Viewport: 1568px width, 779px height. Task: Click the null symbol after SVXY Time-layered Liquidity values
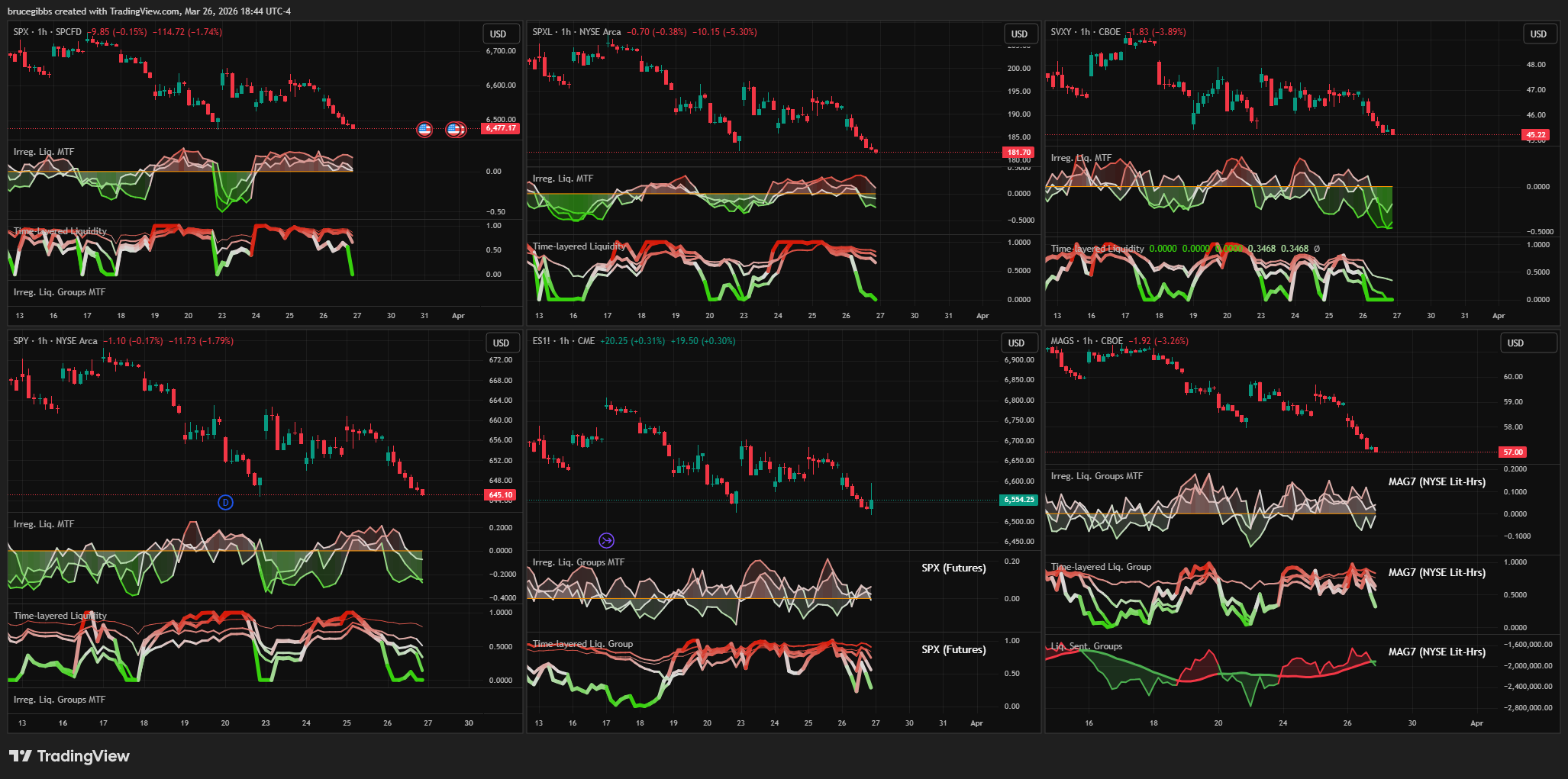[x=1317, y=249]
